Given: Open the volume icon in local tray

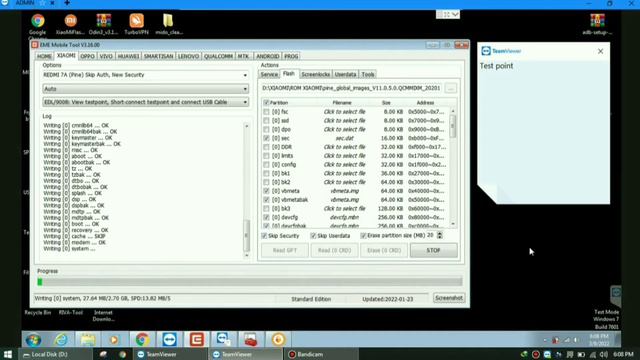Looking at the screenshot, I should [604, 354].
